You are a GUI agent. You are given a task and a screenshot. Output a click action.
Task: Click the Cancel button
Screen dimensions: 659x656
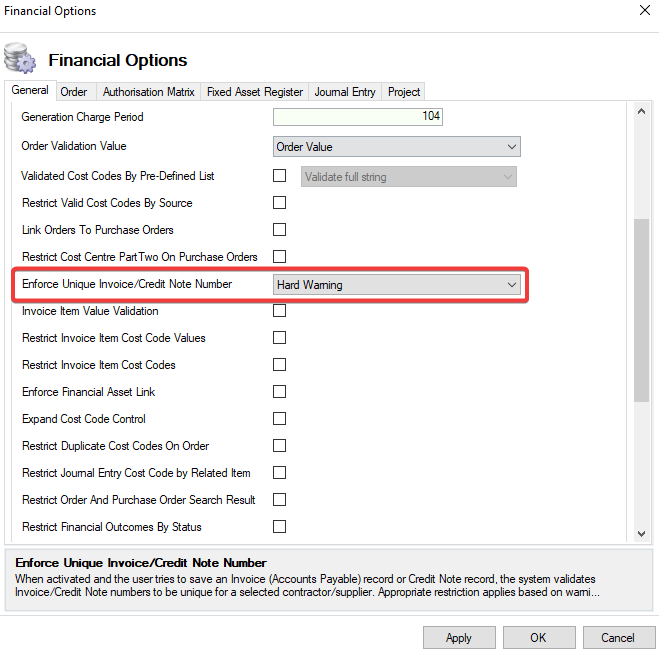pyautogui.click(x=618, y=637)
